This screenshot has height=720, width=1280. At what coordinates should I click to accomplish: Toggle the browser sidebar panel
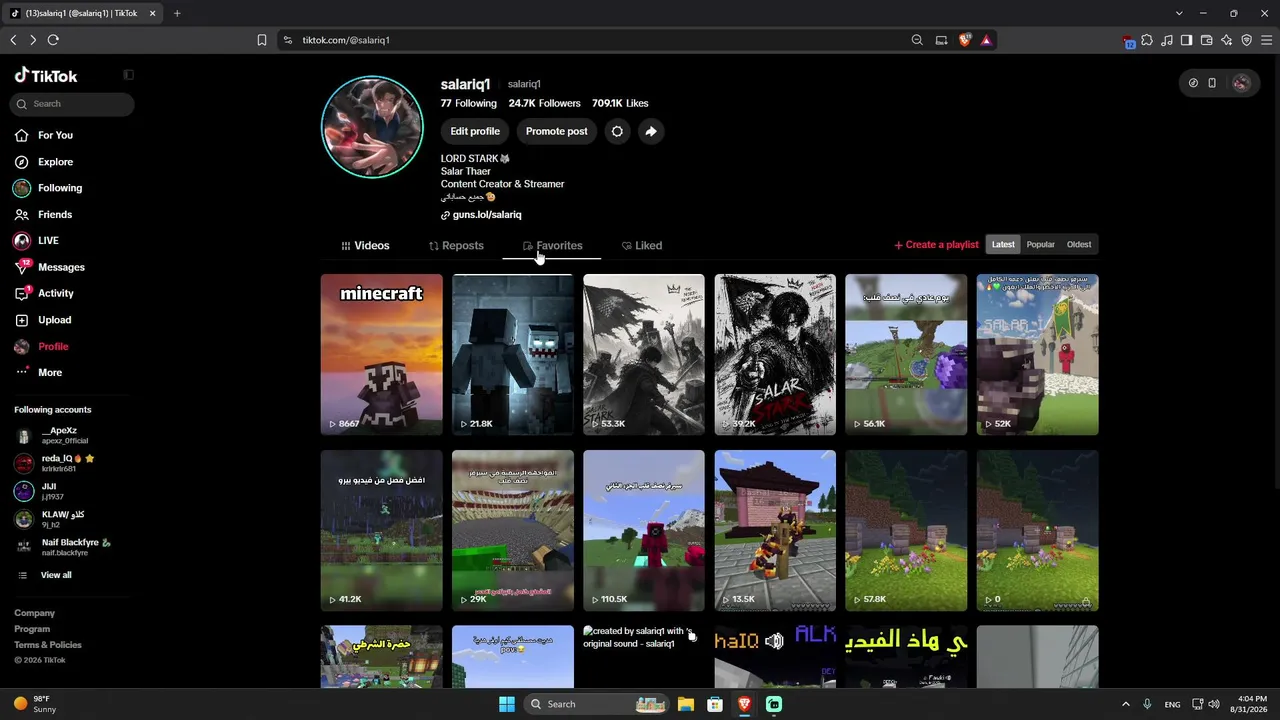pos(1186,40)
